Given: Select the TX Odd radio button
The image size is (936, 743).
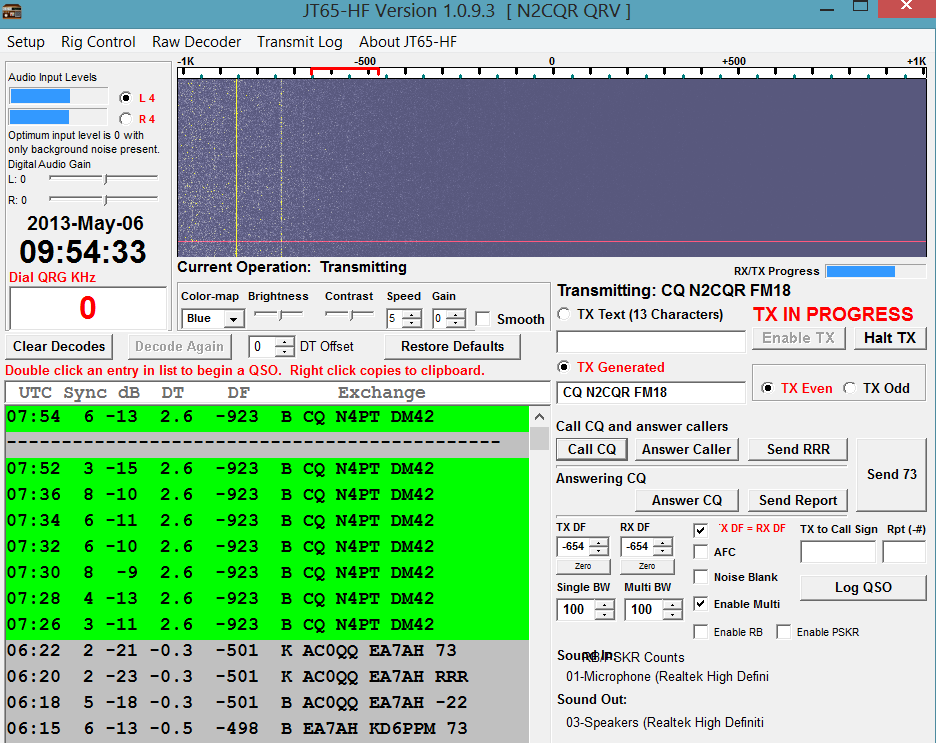Looking at the screenshot, I should coord(848,389).
